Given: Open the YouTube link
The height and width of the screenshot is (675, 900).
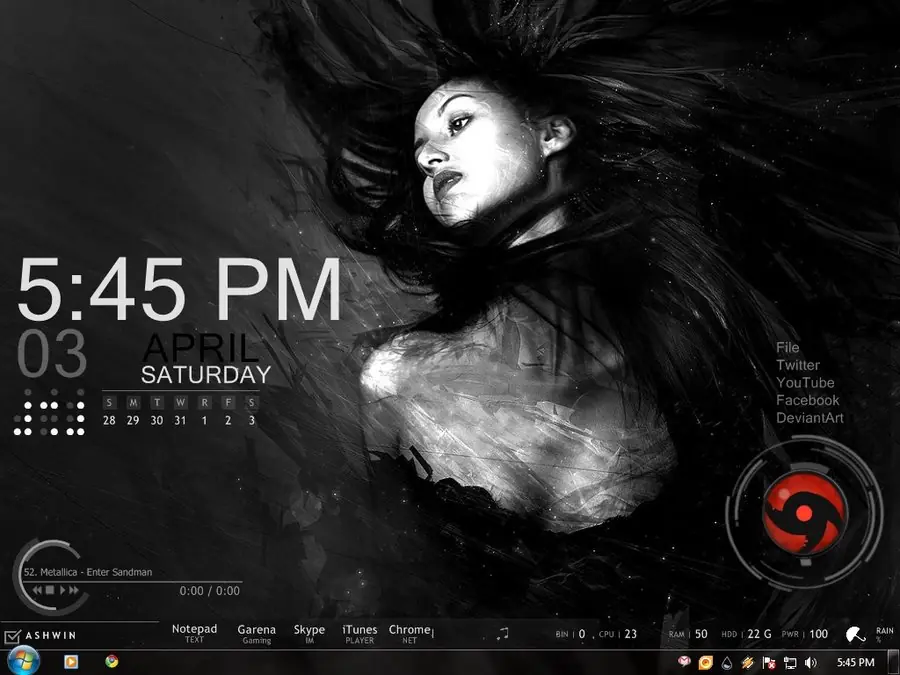Looking at the screenshot, I should 805,383.
